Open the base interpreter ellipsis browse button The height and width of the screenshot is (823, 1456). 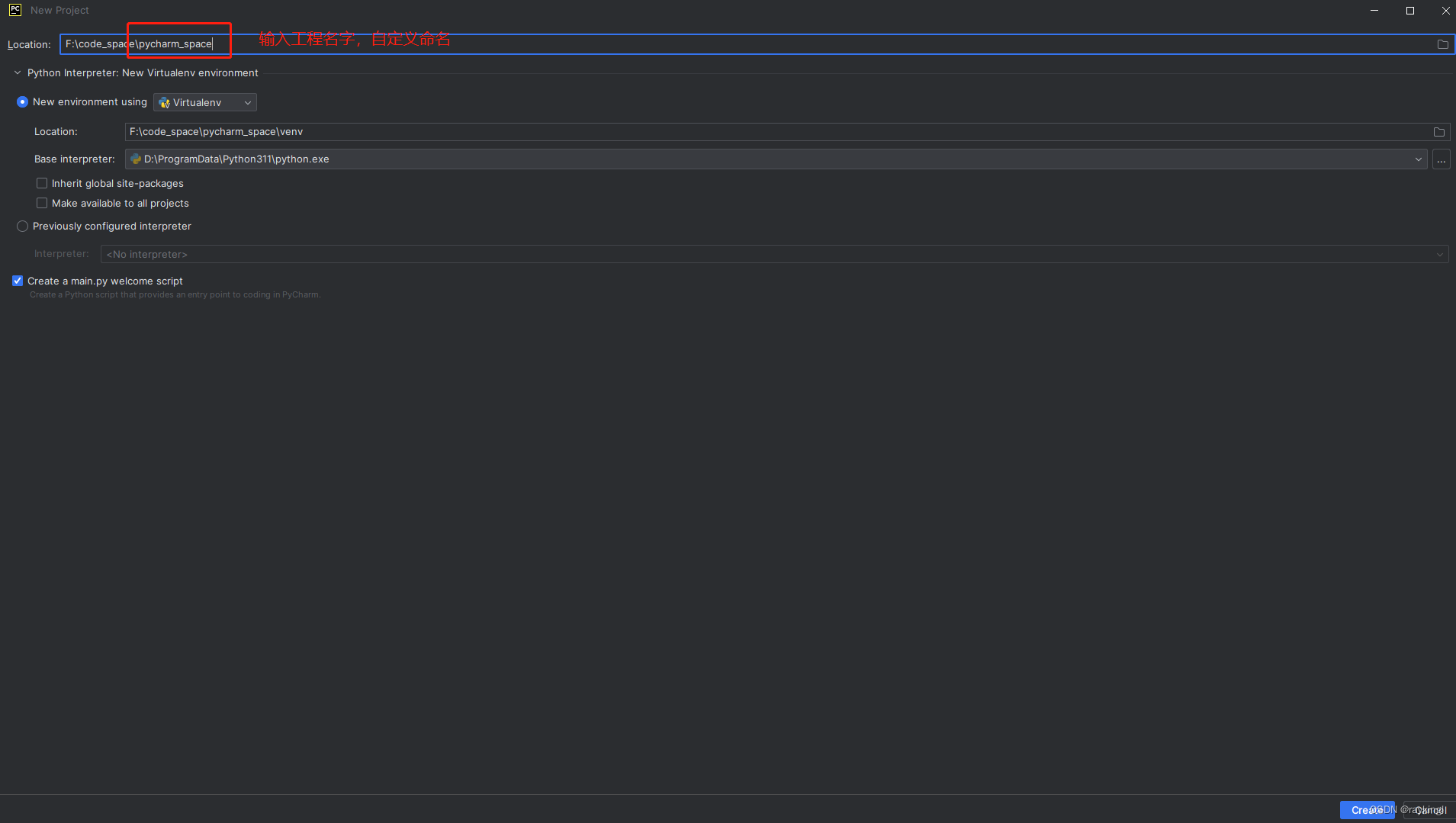[1441, 159]
